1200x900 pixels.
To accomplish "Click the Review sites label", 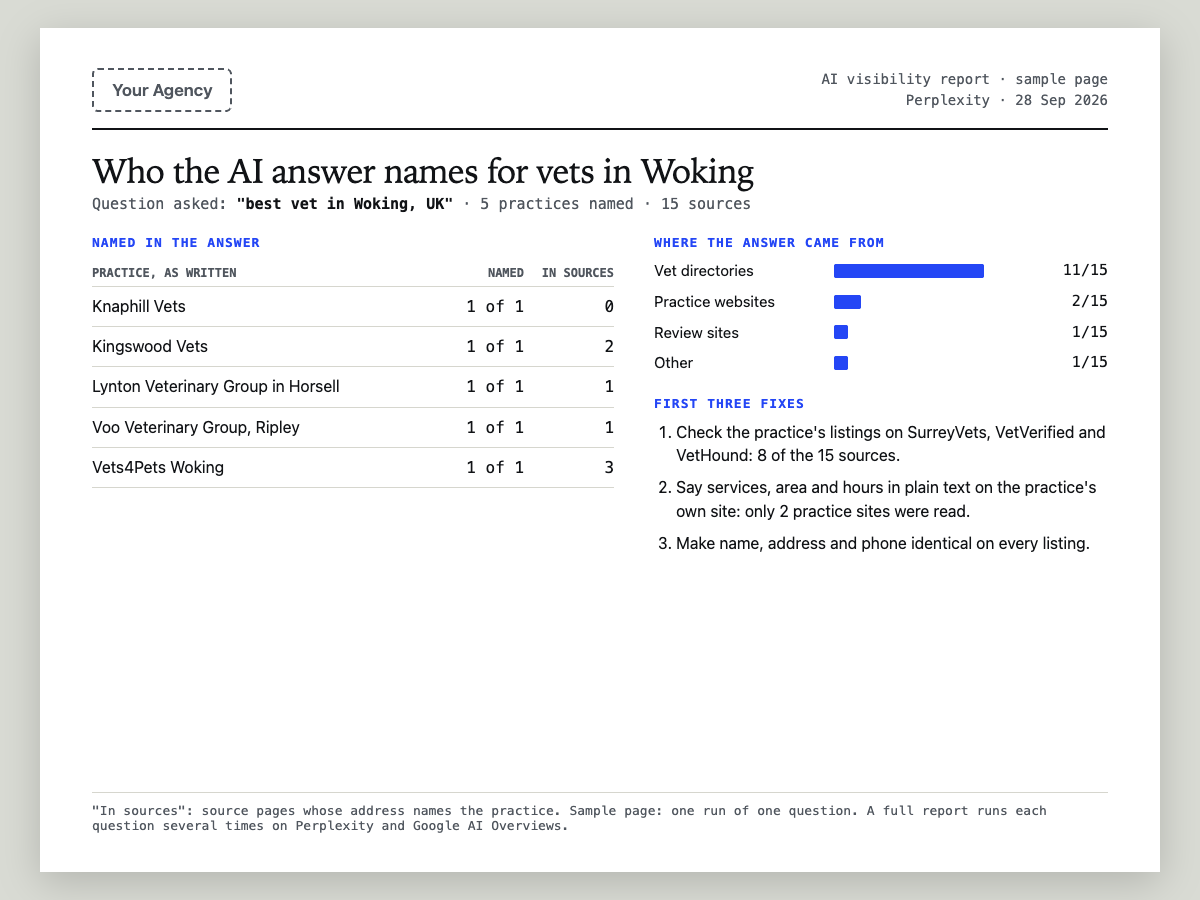I will coord(696,332).
